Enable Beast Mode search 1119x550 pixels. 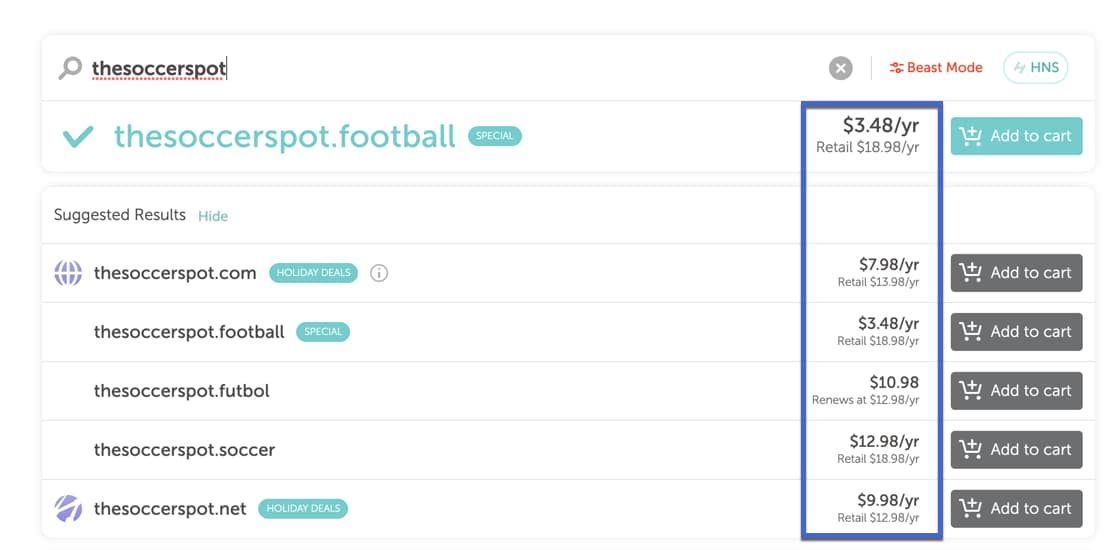[x=936, y=68]
